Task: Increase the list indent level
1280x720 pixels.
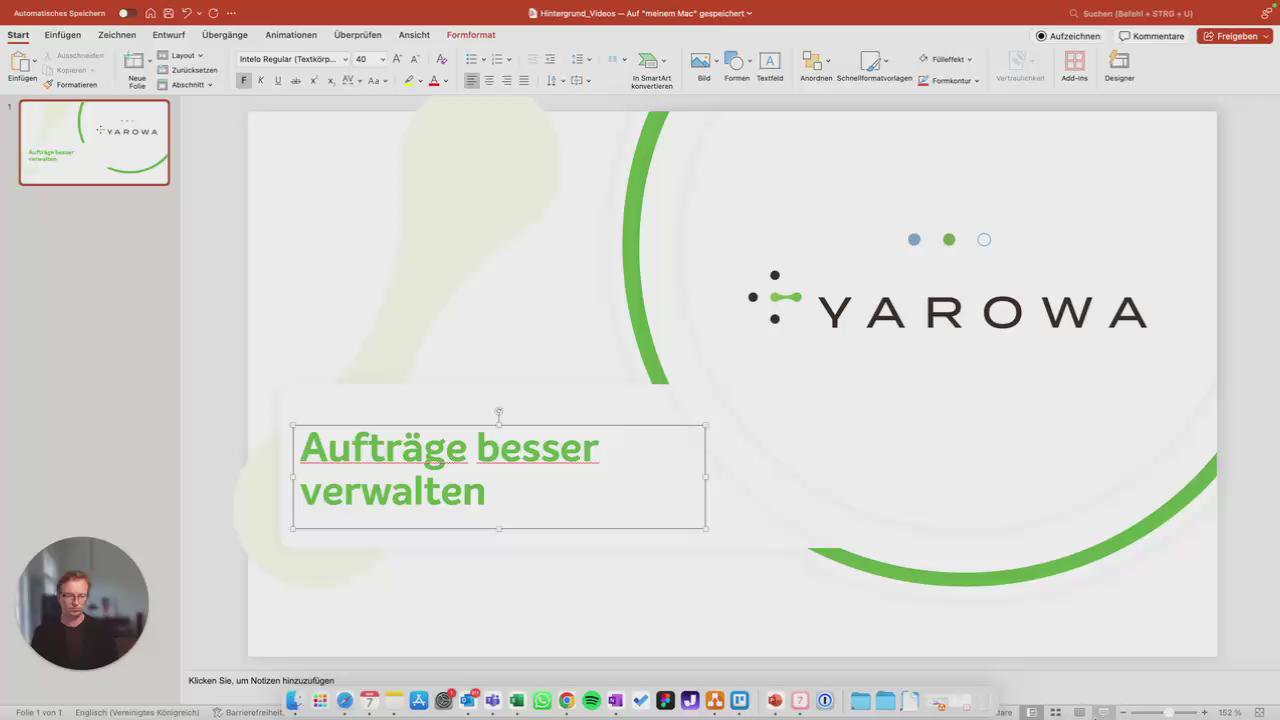Action: [550, 59]
